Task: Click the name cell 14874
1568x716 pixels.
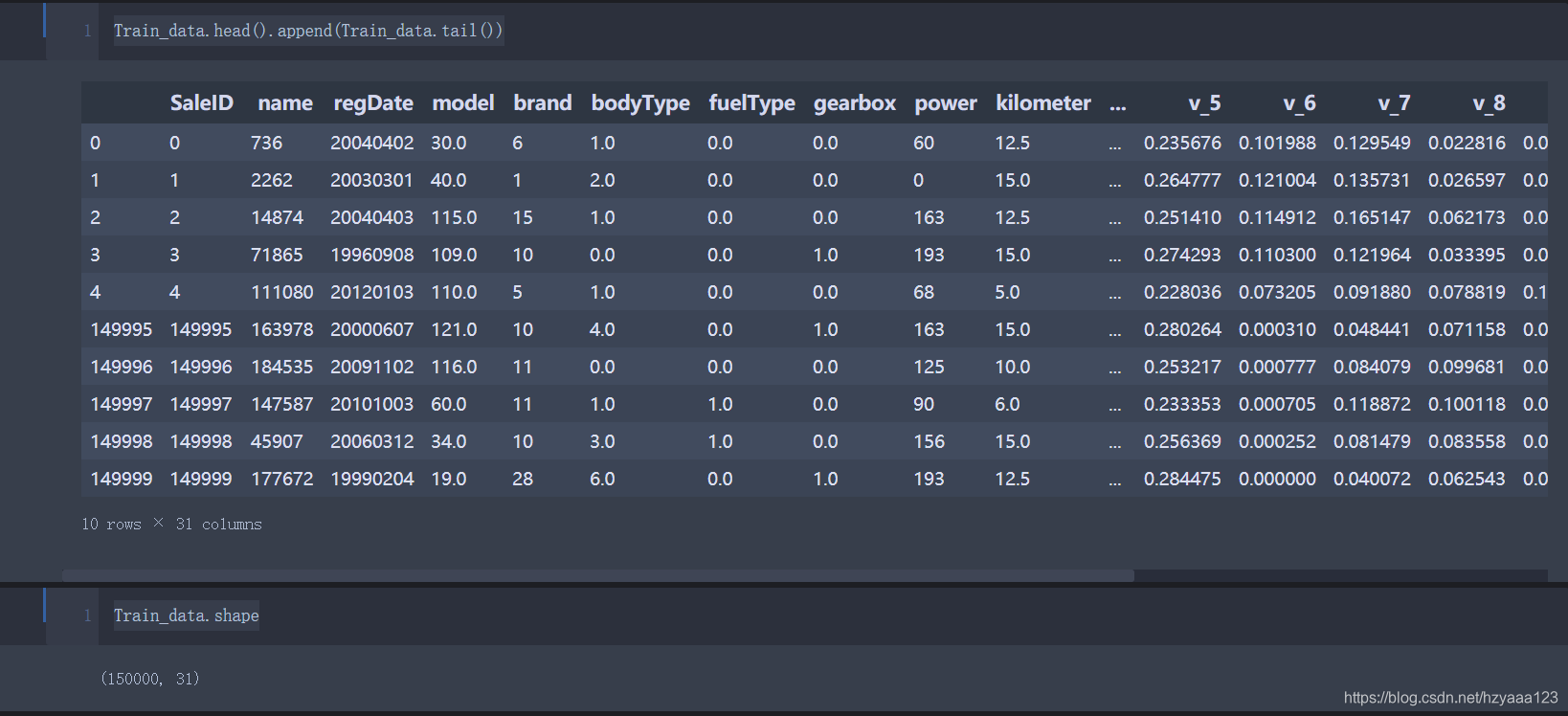Action: 277,217
